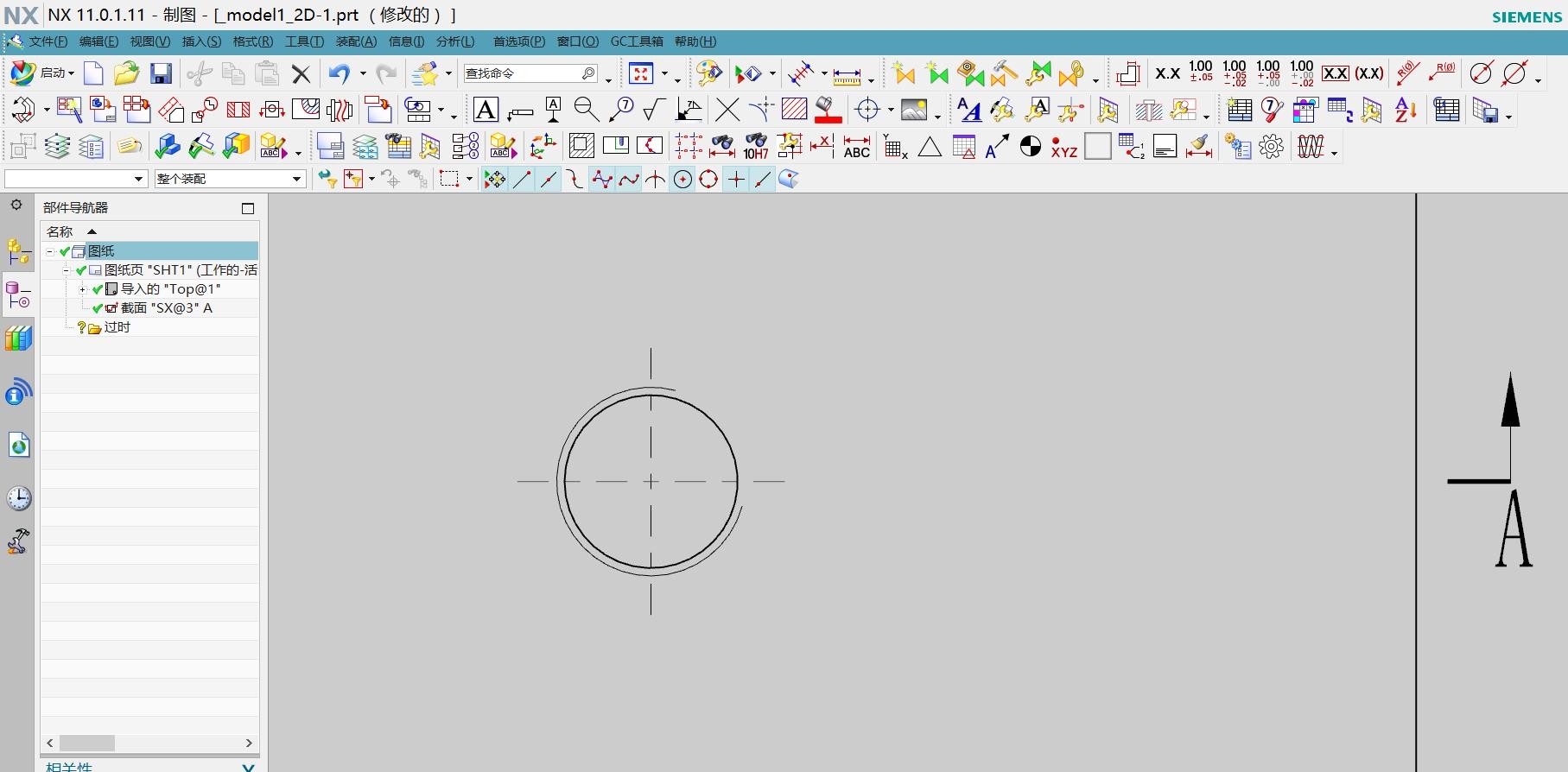Save the drawing with floppy icon
This screenshot has height=772, width=1568.
[x=161, y=73]
